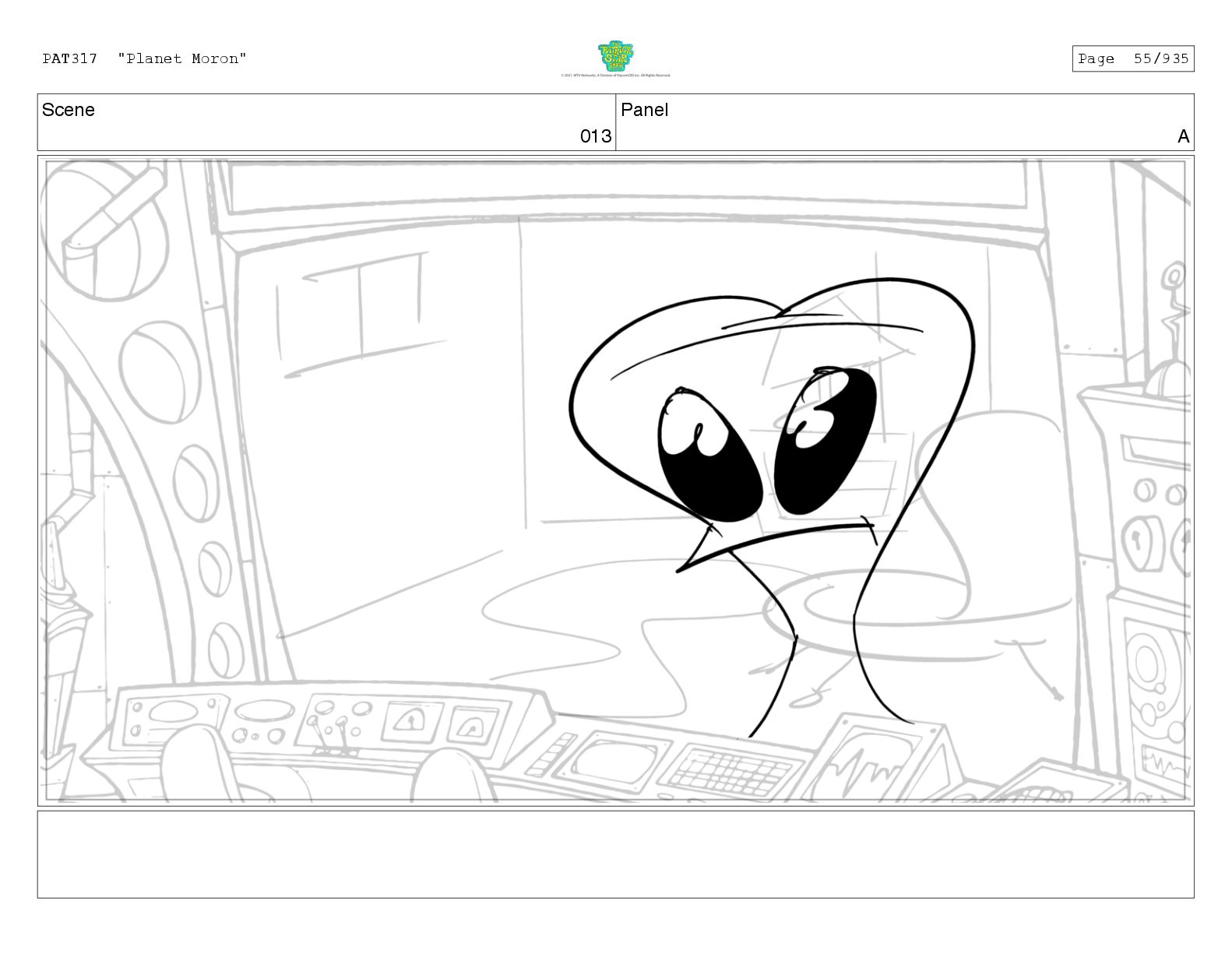Click the "Planet Moron" title text

(x=182, y=58)
